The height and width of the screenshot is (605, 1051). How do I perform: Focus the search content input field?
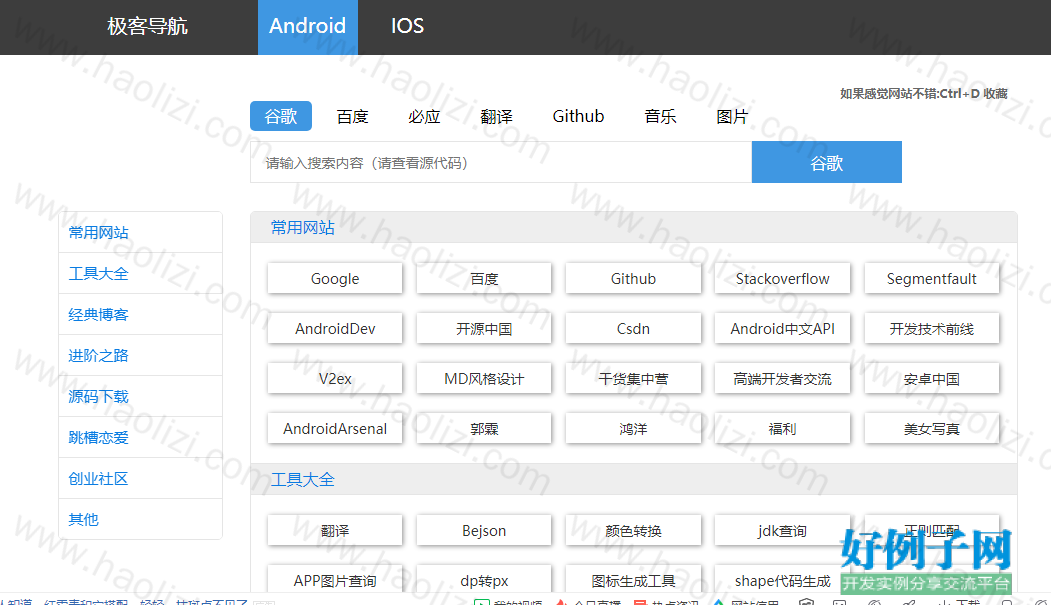pyautogui.click(x=501, y=162)
